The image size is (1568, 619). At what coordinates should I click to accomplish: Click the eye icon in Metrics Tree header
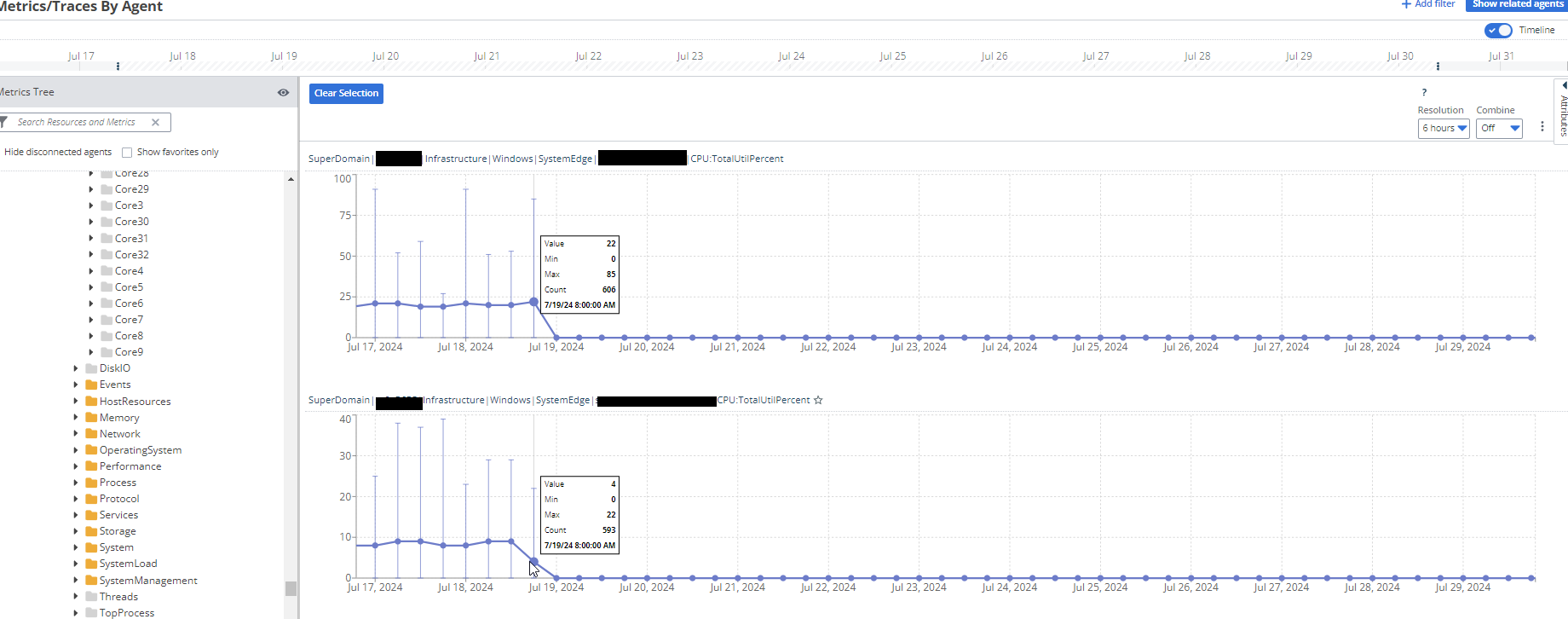(x=283, y=92)
